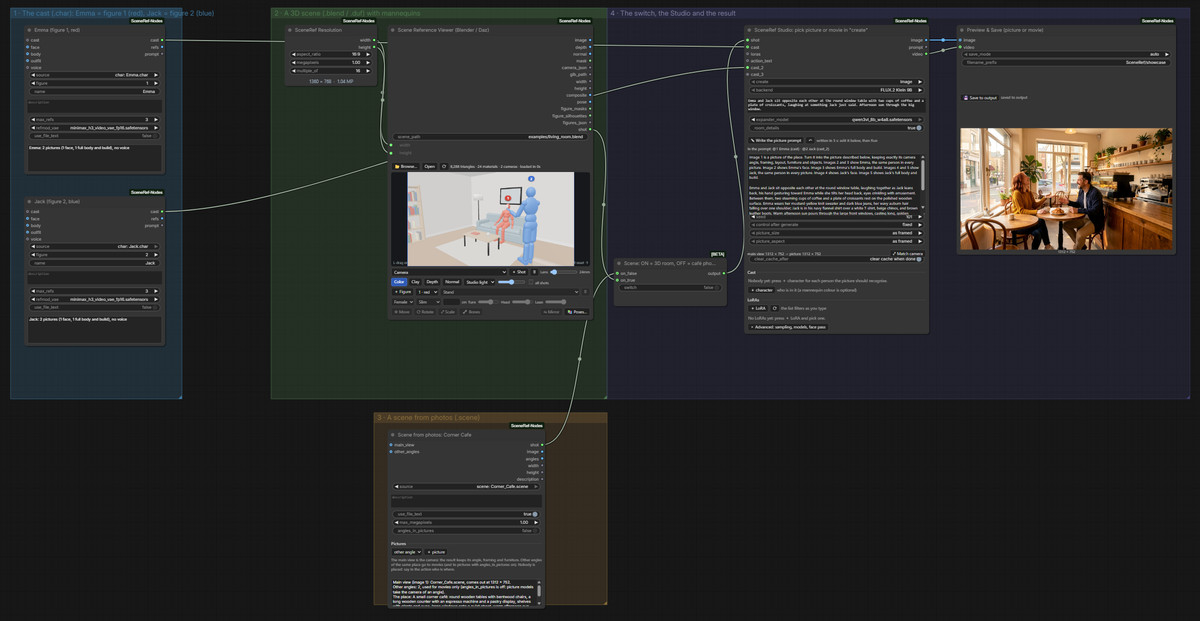Click the generated café picture preview

point(1065,188)
